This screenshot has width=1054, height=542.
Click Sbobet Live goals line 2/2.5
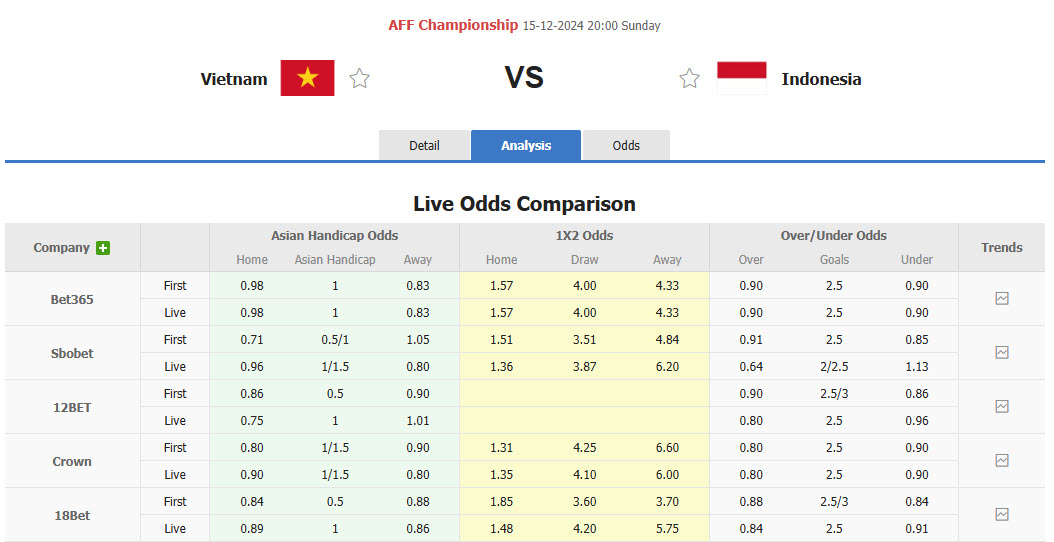[834, 366]
